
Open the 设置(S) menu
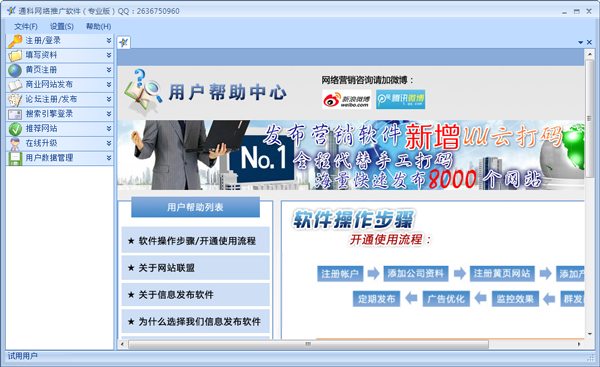click(x=62, y=26)
